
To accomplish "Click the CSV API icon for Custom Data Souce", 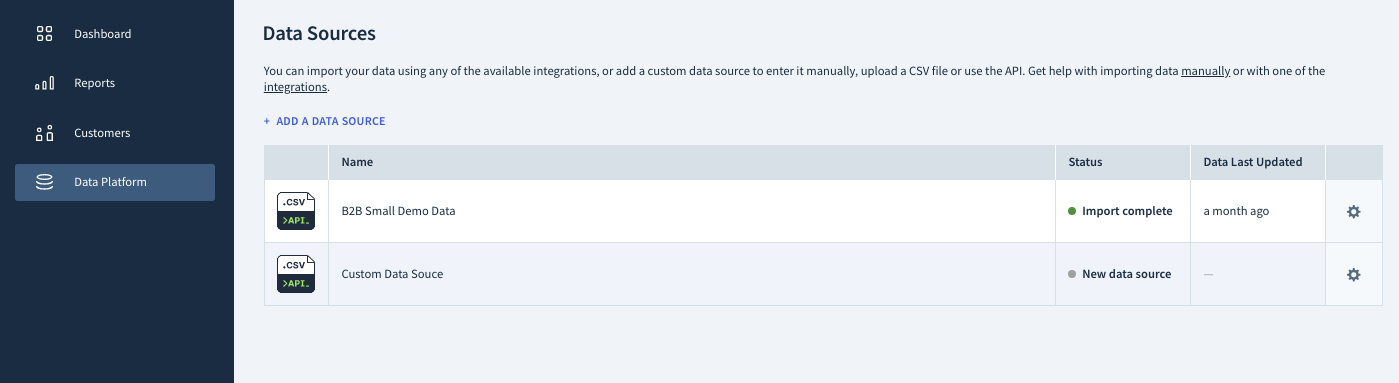I will pos(296,274).
